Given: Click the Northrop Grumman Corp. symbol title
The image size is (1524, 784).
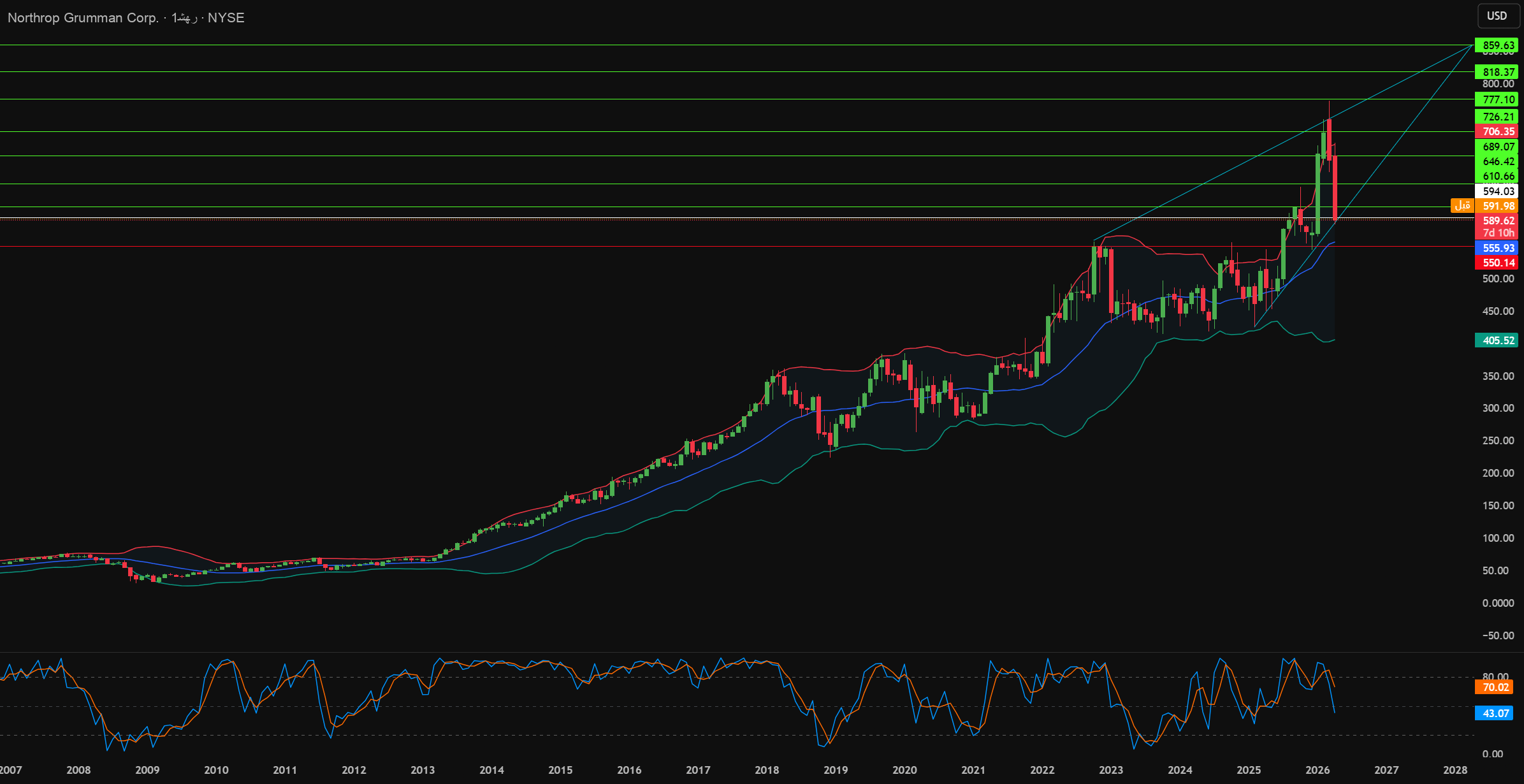Looking at the screenshot, I should [x=83, y=18].
